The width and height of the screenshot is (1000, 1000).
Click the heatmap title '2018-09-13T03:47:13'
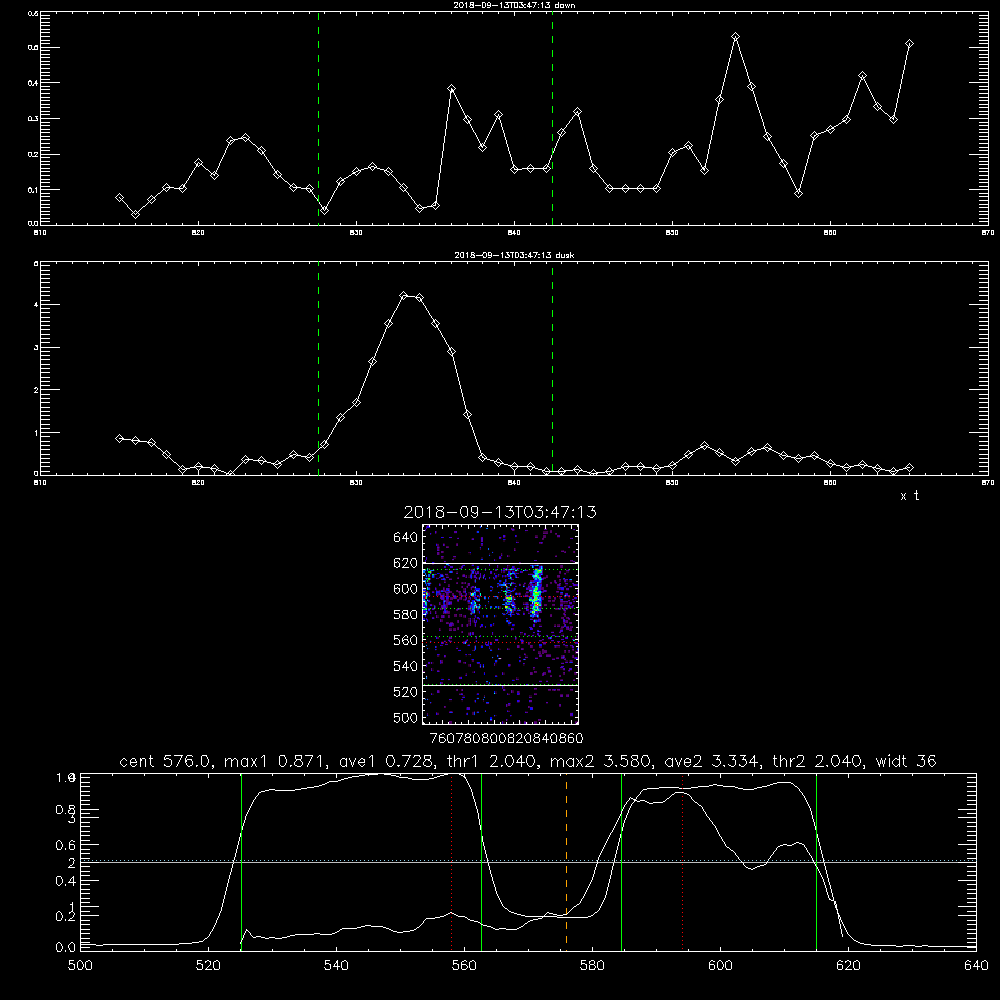[x=500, y=512]
